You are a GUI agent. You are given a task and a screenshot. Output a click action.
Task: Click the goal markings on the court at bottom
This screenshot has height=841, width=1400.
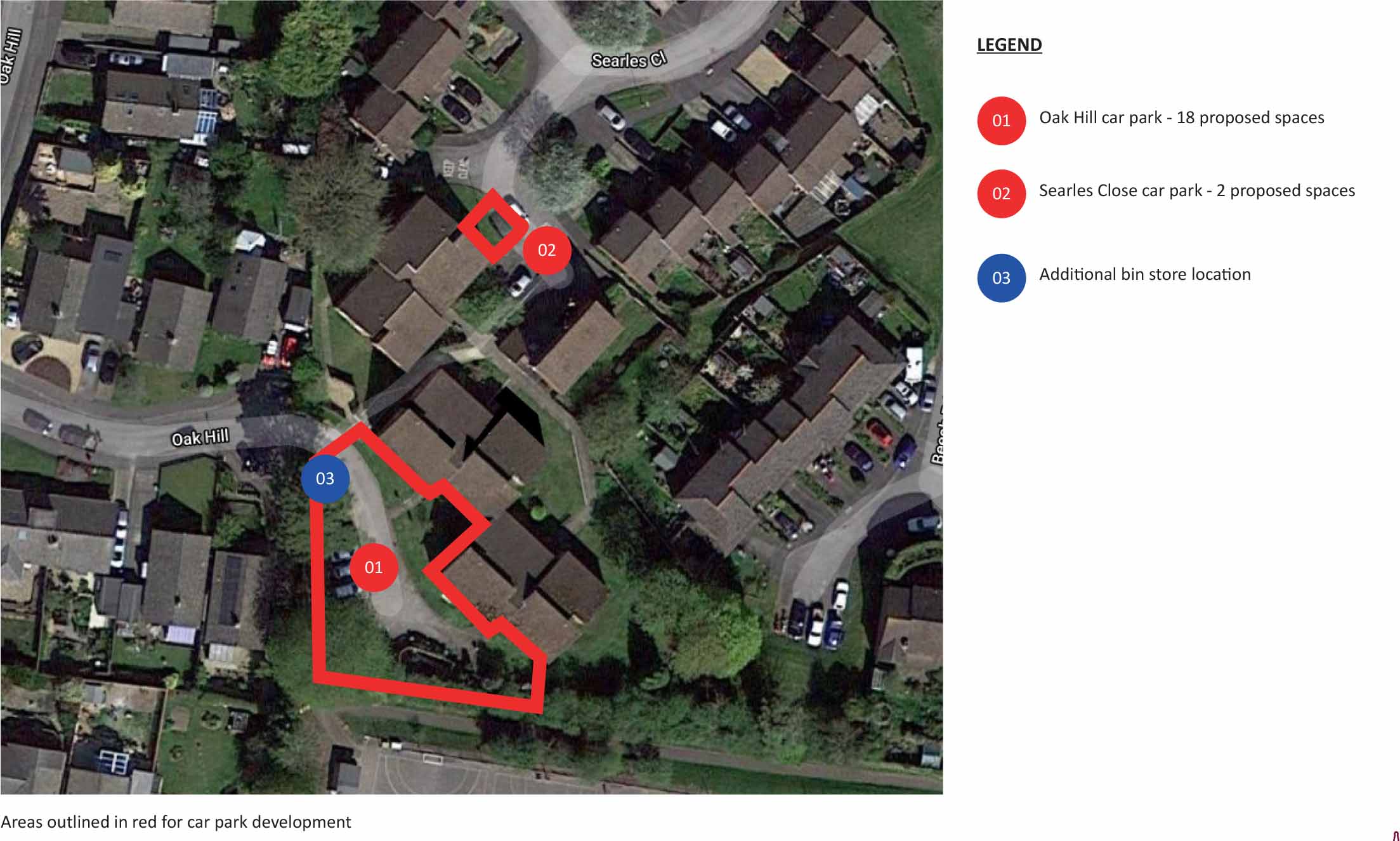[433, 757]
